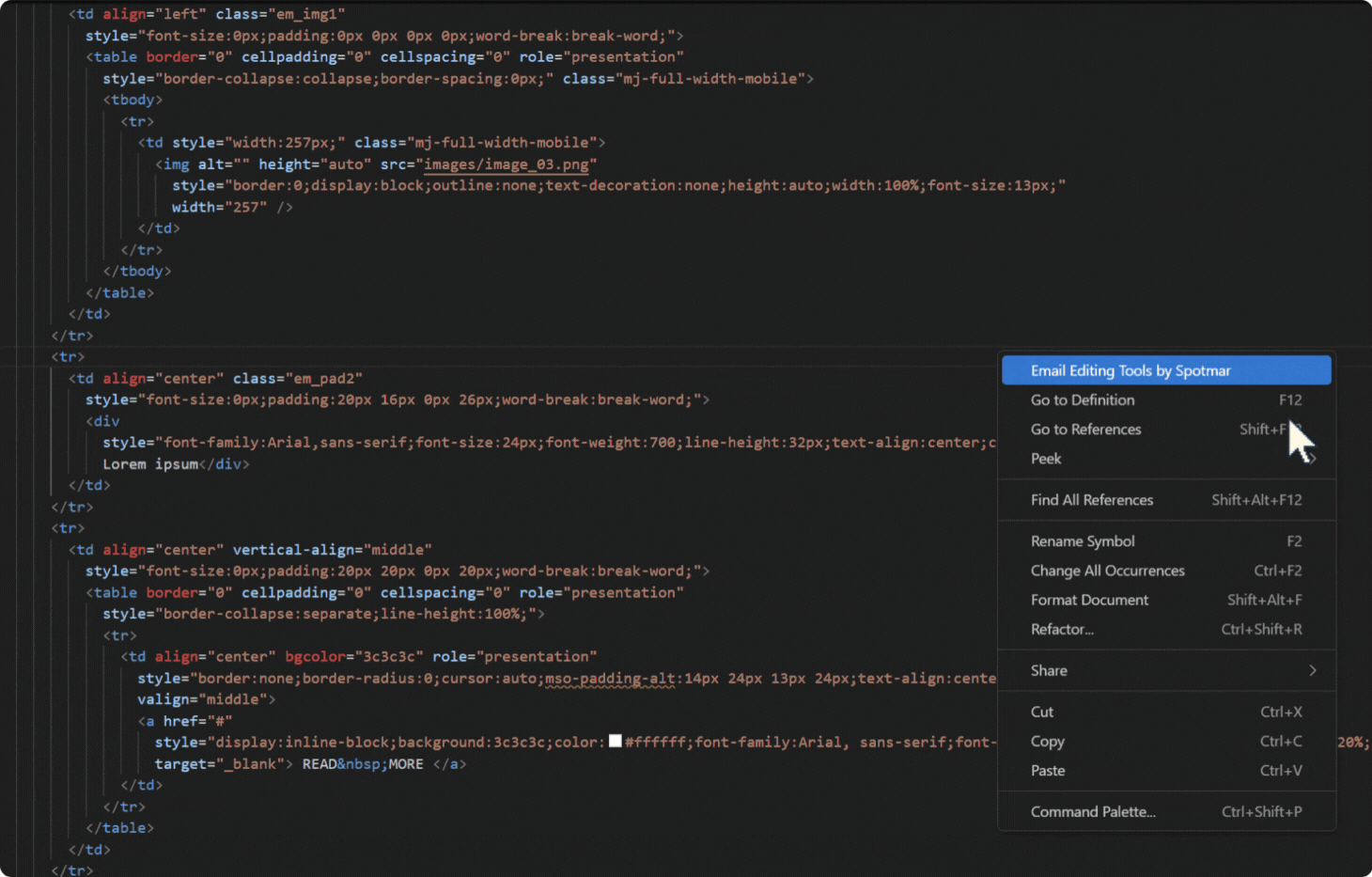Click the underlined mso-padding-alt spelling warning
The width and height of the screenshot is (1372, 877).
coord(608,678)
